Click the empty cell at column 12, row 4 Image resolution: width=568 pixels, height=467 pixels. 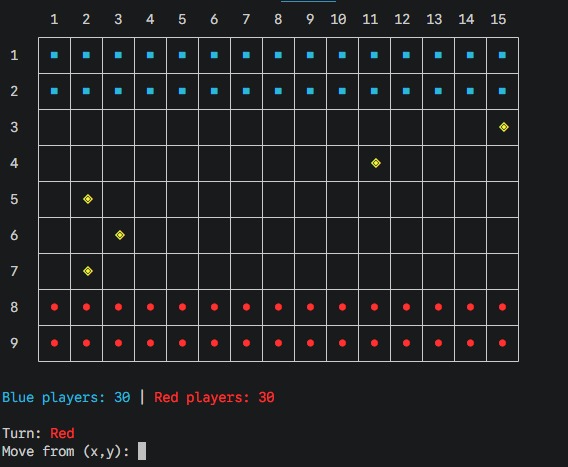pyautogui.click(x=406, y=163)
